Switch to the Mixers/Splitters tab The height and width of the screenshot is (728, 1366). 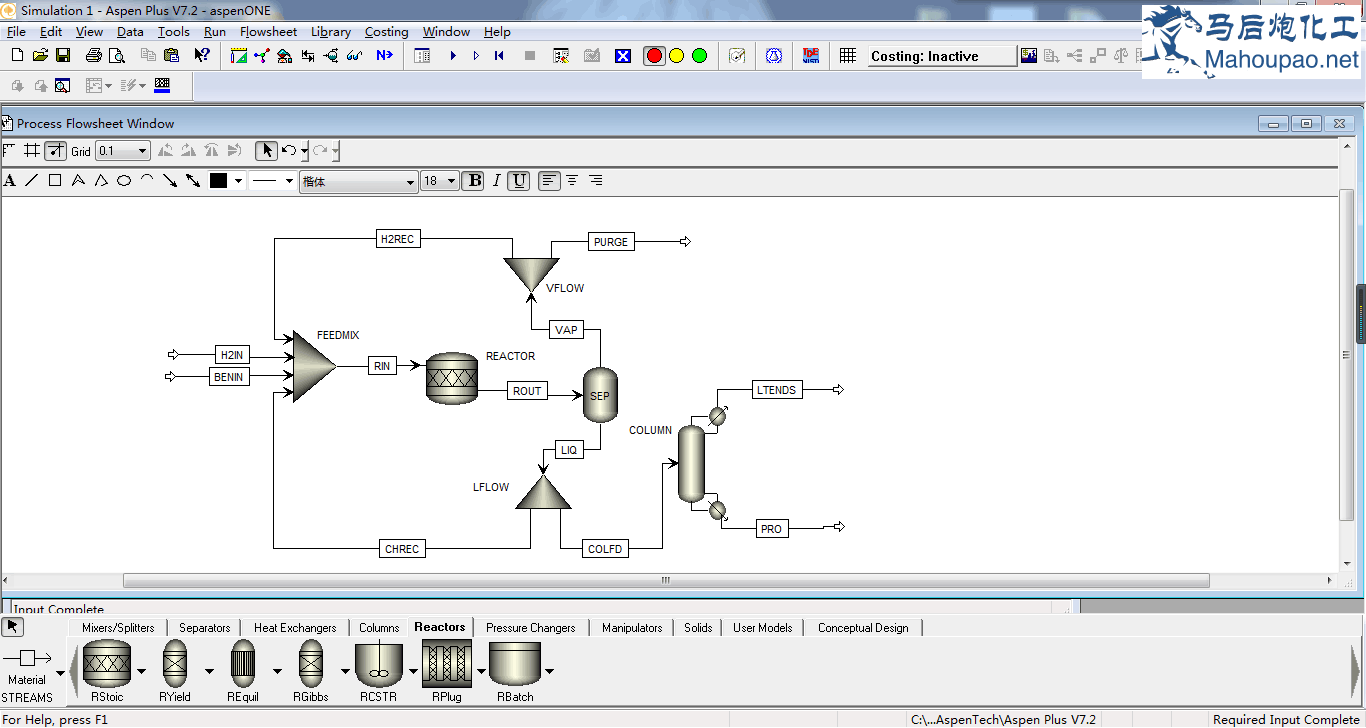click(x=118, y=628)
